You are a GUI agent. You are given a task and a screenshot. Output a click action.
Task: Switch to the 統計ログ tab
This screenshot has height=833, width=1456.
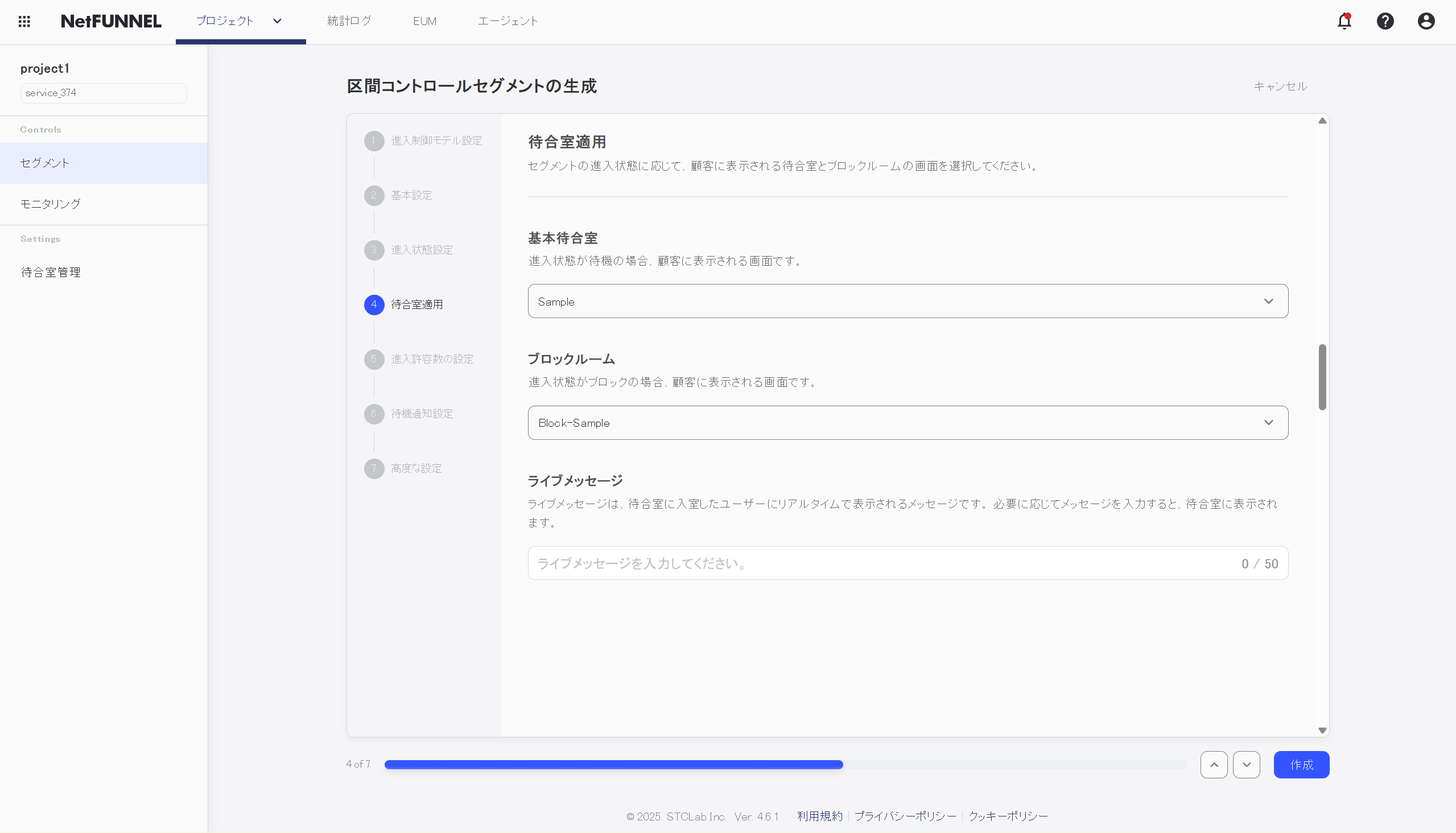tap(349, 20)
